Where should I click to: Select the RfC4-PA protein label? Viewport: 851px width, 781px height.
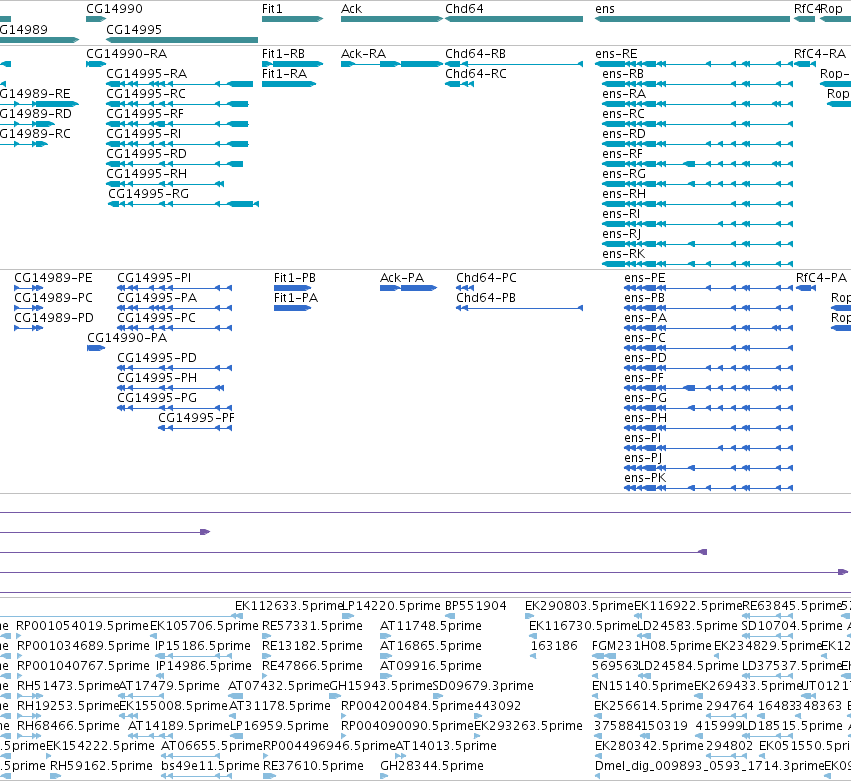click(x=821, y=278)
